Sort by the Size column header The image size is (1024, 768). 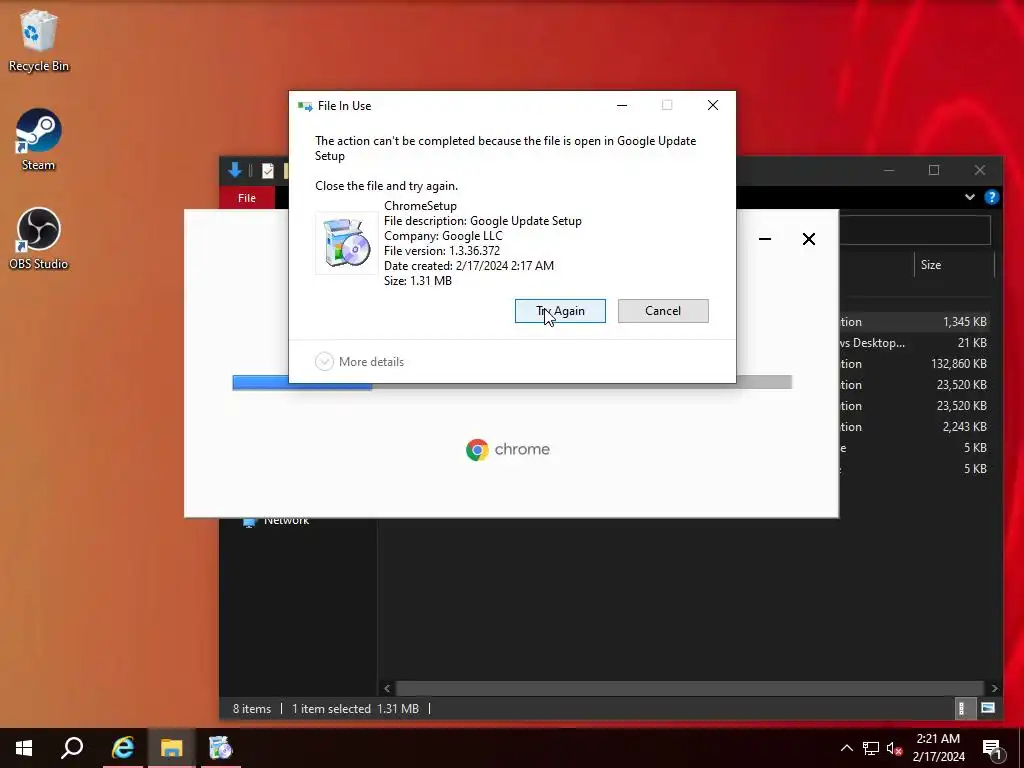(x=953, y=265)
